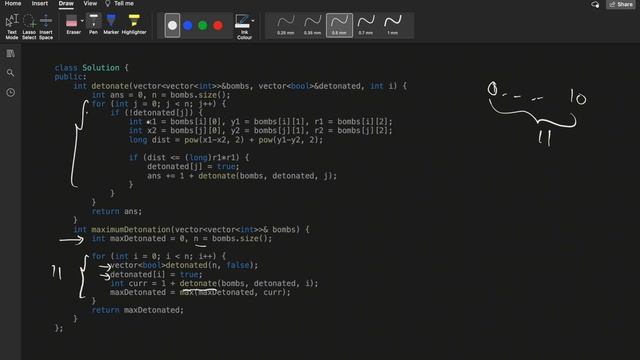The width and height of the screenshot is (640, 360).
Task: Open the comments icon beside Share
Action: click(595, 4)
